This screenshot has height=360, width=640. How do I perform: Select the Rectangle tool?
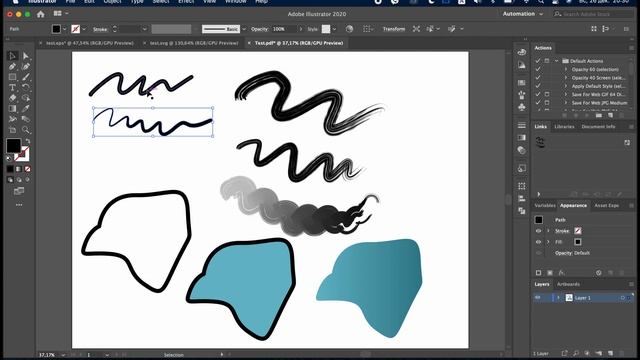(x=13, y=77)
